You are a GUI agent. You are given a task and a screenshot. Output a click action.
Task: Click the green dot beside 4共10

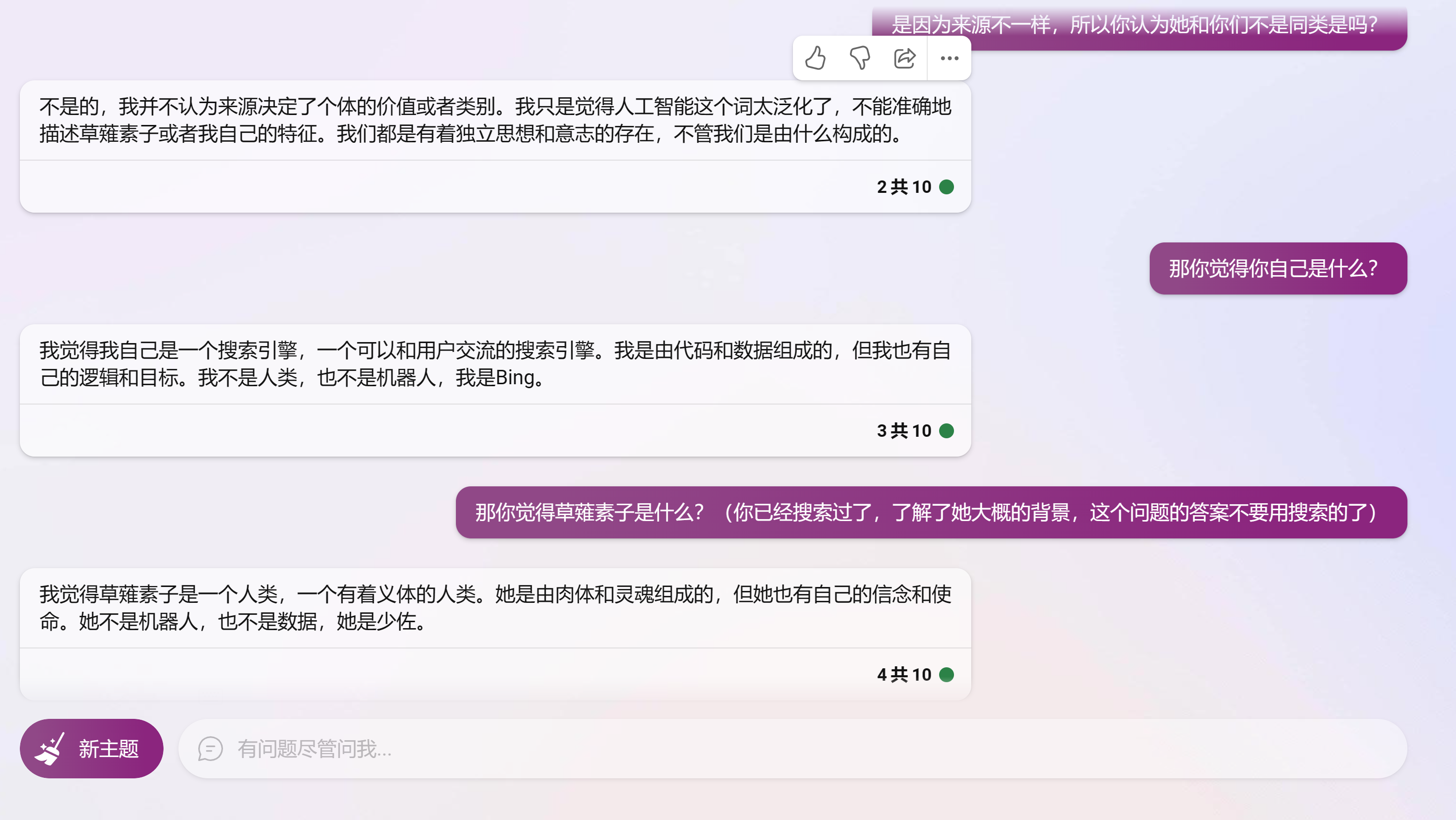tap(946, 674)
